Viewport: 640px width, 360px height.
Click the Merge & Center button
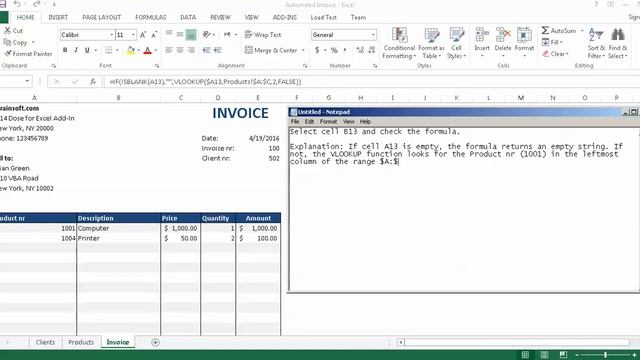coord(271,50)
